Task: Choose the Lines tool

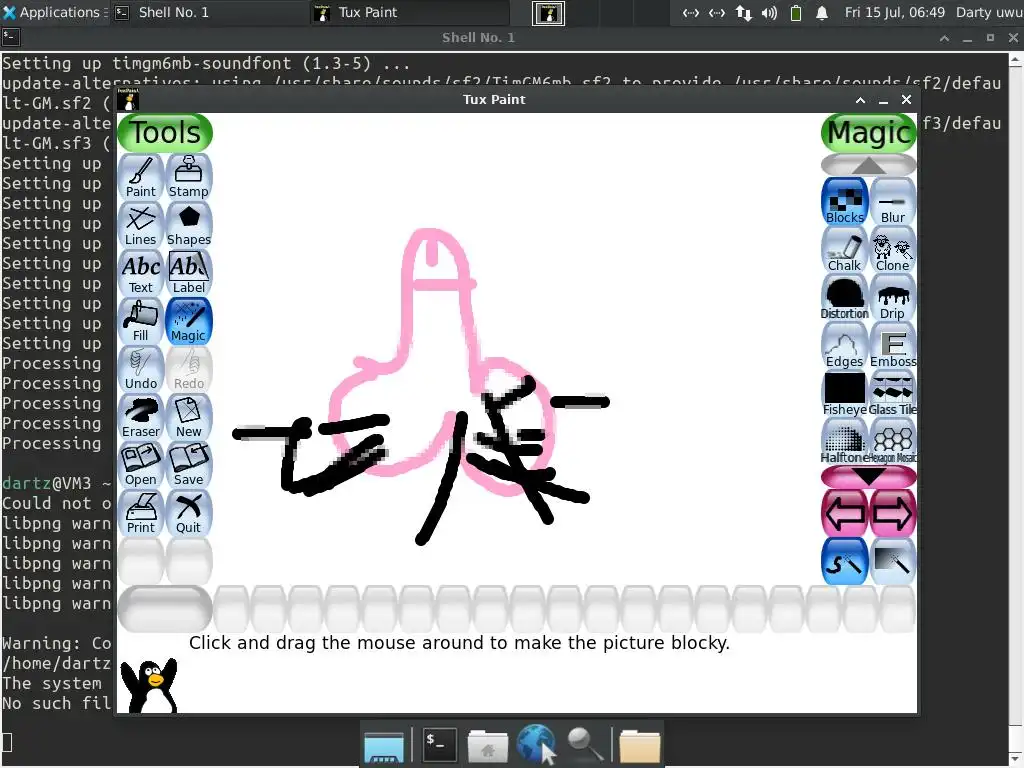Action: [140, 225]
